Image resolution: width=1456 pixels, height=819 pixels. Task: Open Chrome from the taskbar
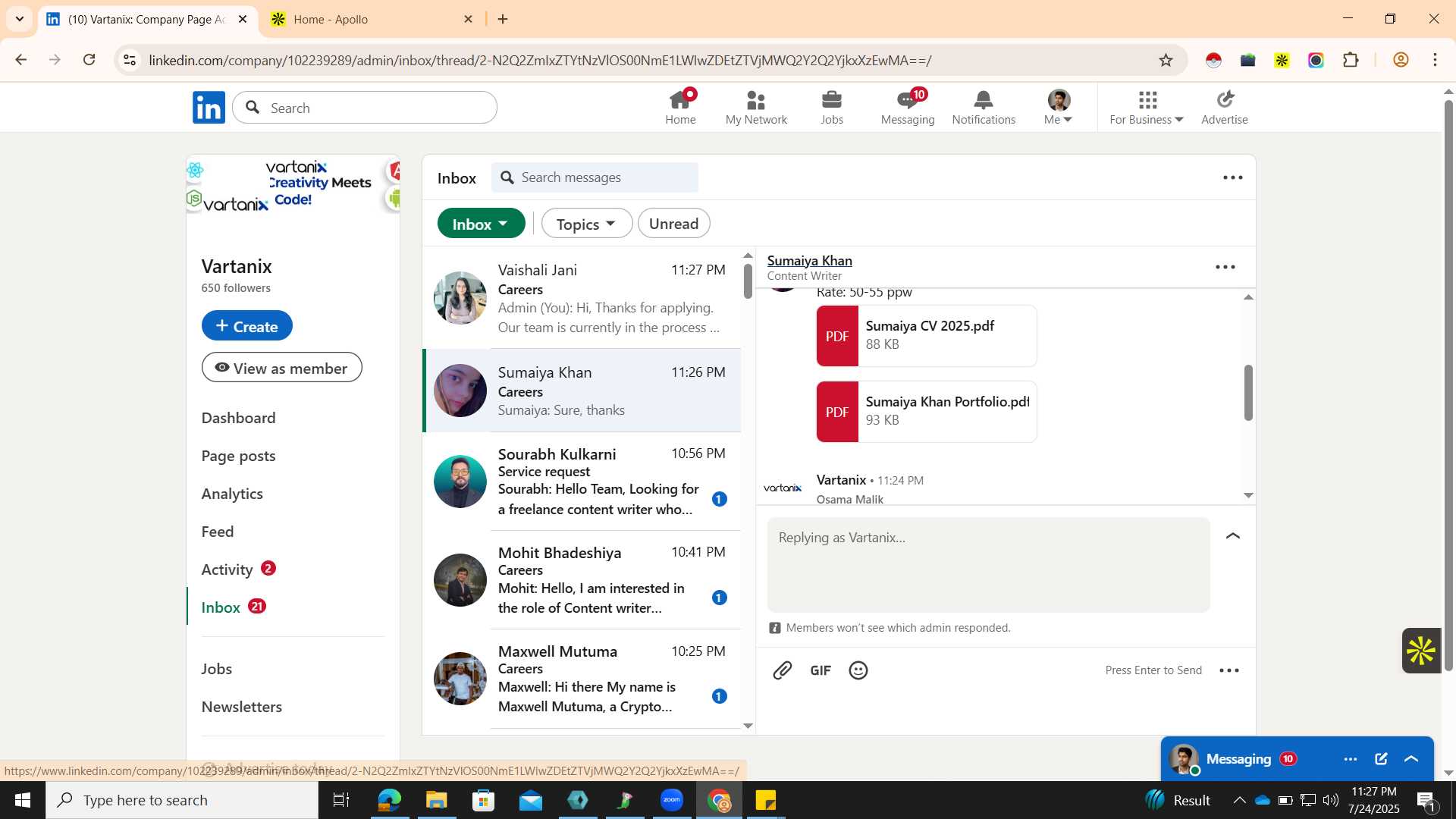pos(719,800)
